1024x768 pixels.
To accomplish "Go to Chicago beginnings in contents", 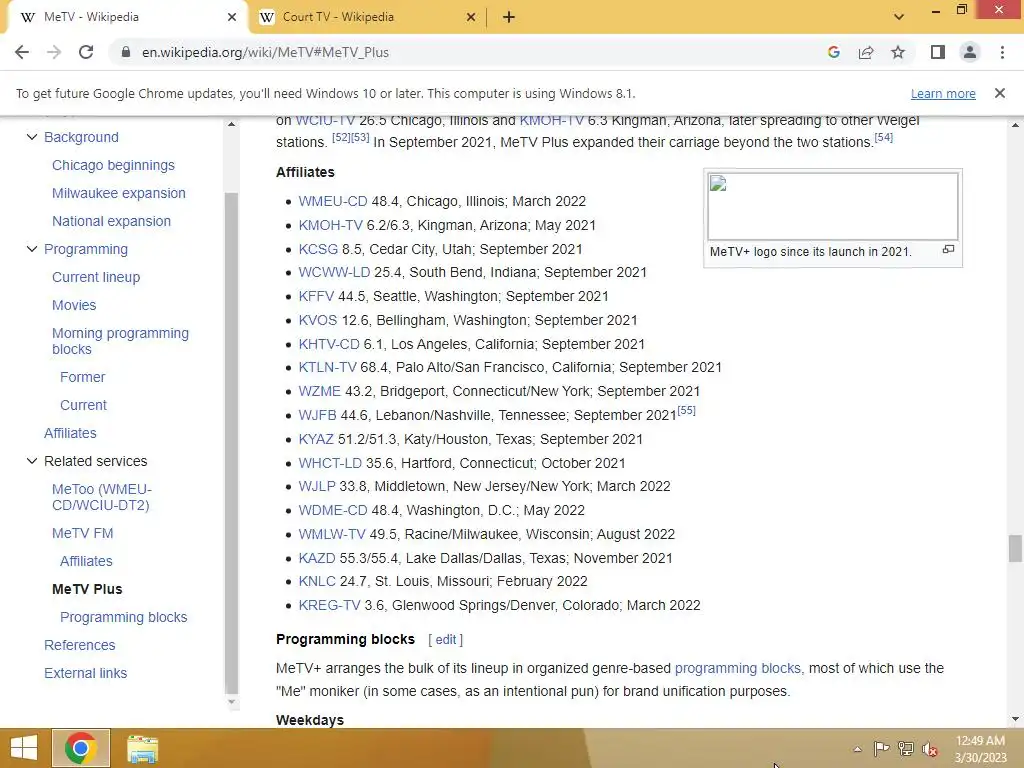I will [x=113, y=165].
